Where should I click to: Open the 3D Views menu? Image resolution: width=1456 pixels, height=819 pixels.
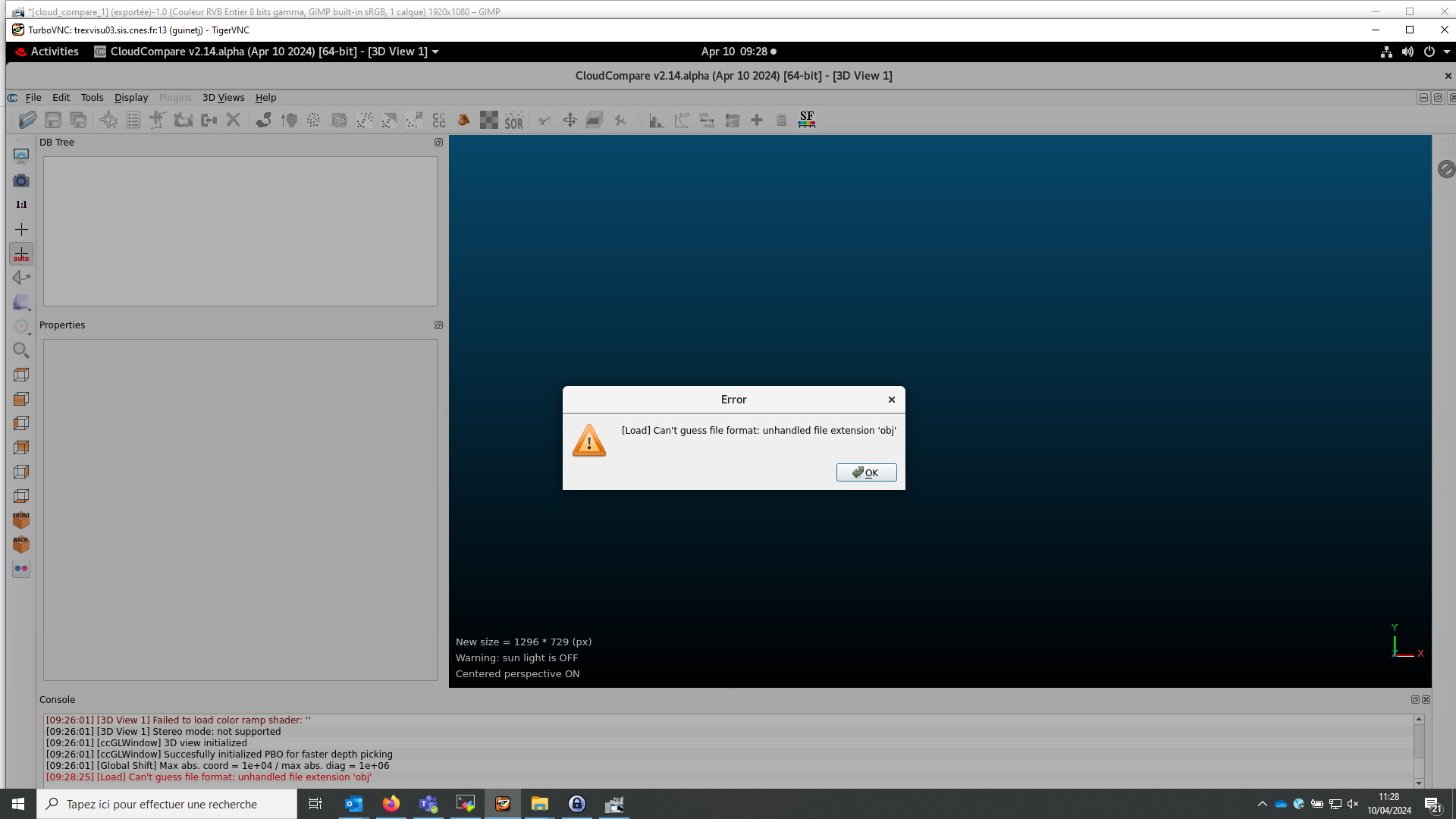[223, 98]
